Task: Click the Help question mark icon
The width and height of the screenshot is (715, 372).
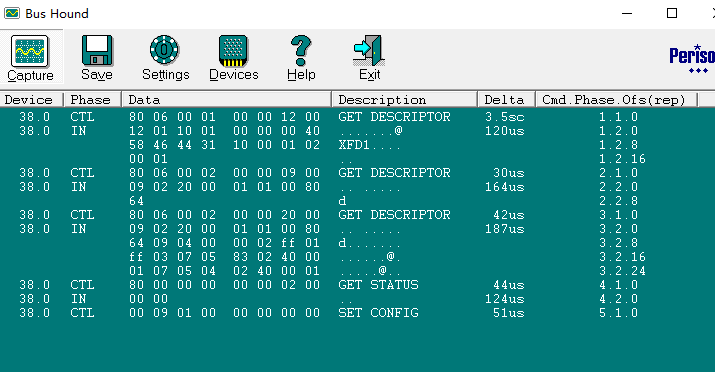Action: tap(301, 51)
